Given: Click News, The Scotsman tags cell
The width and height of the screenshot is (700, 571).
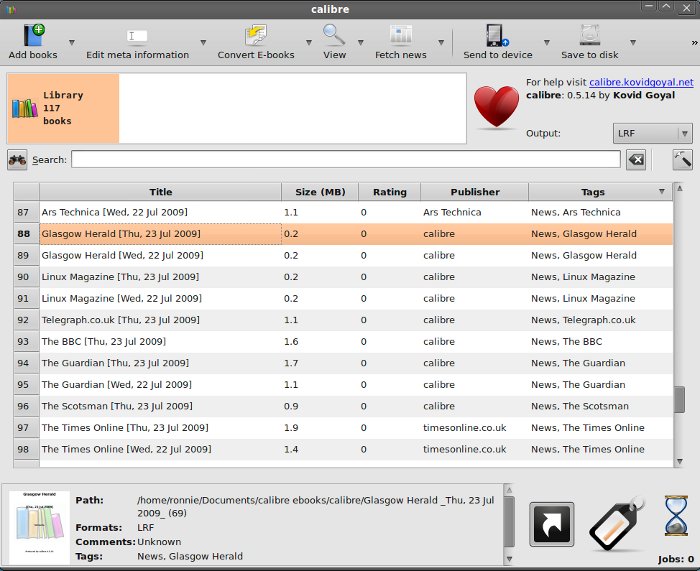Looking at the screenshot, I should tap(601, 406).
